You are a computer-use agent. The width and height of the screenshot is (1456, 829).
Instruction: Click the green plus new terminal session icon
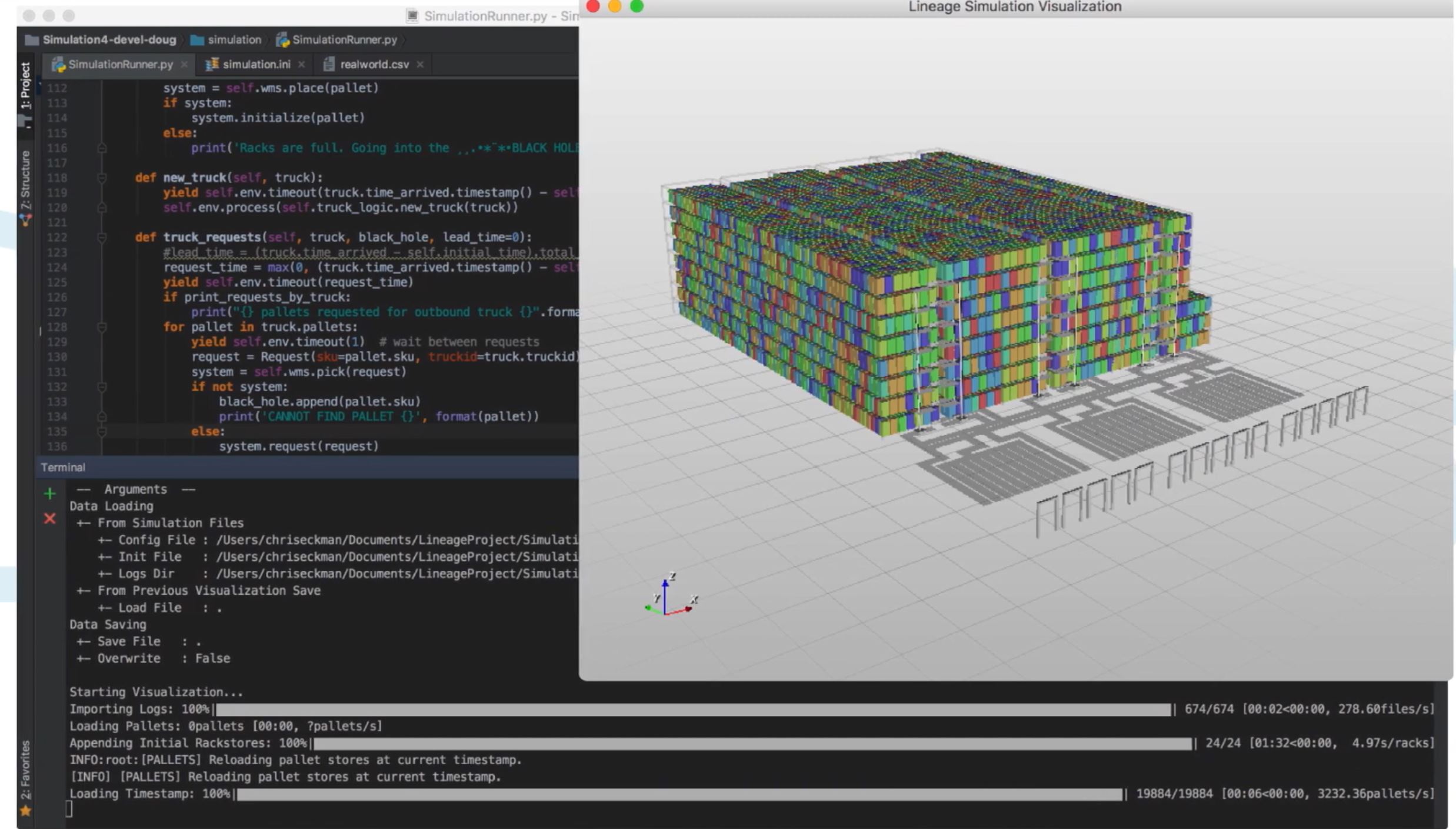click(50, 493)
